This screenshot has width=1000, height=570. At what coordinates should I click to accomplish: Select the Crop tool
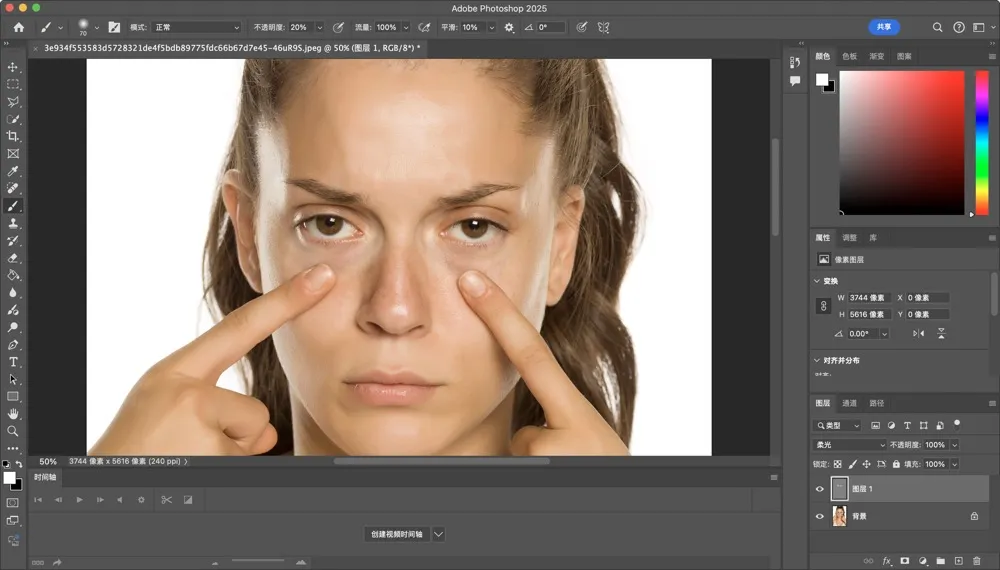click(x=13, y=136)
